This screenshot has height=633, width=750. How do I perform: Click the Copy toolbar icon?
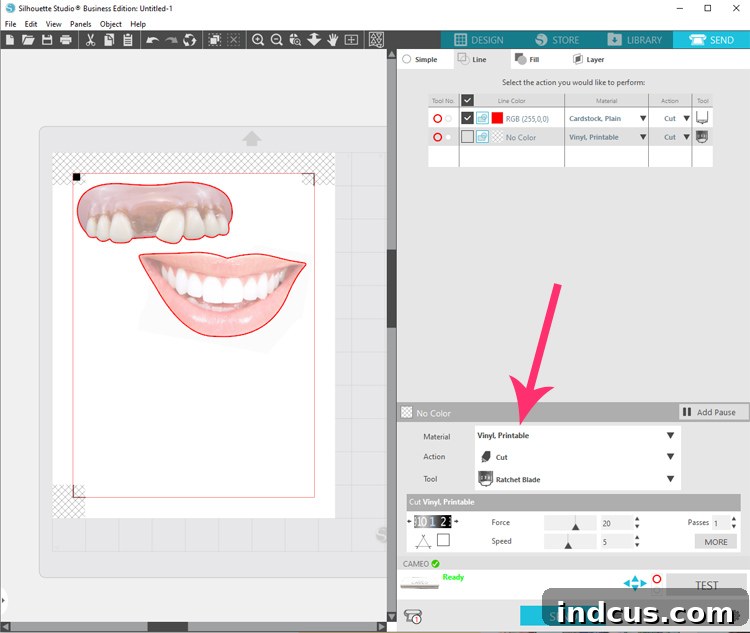(109, 40)
